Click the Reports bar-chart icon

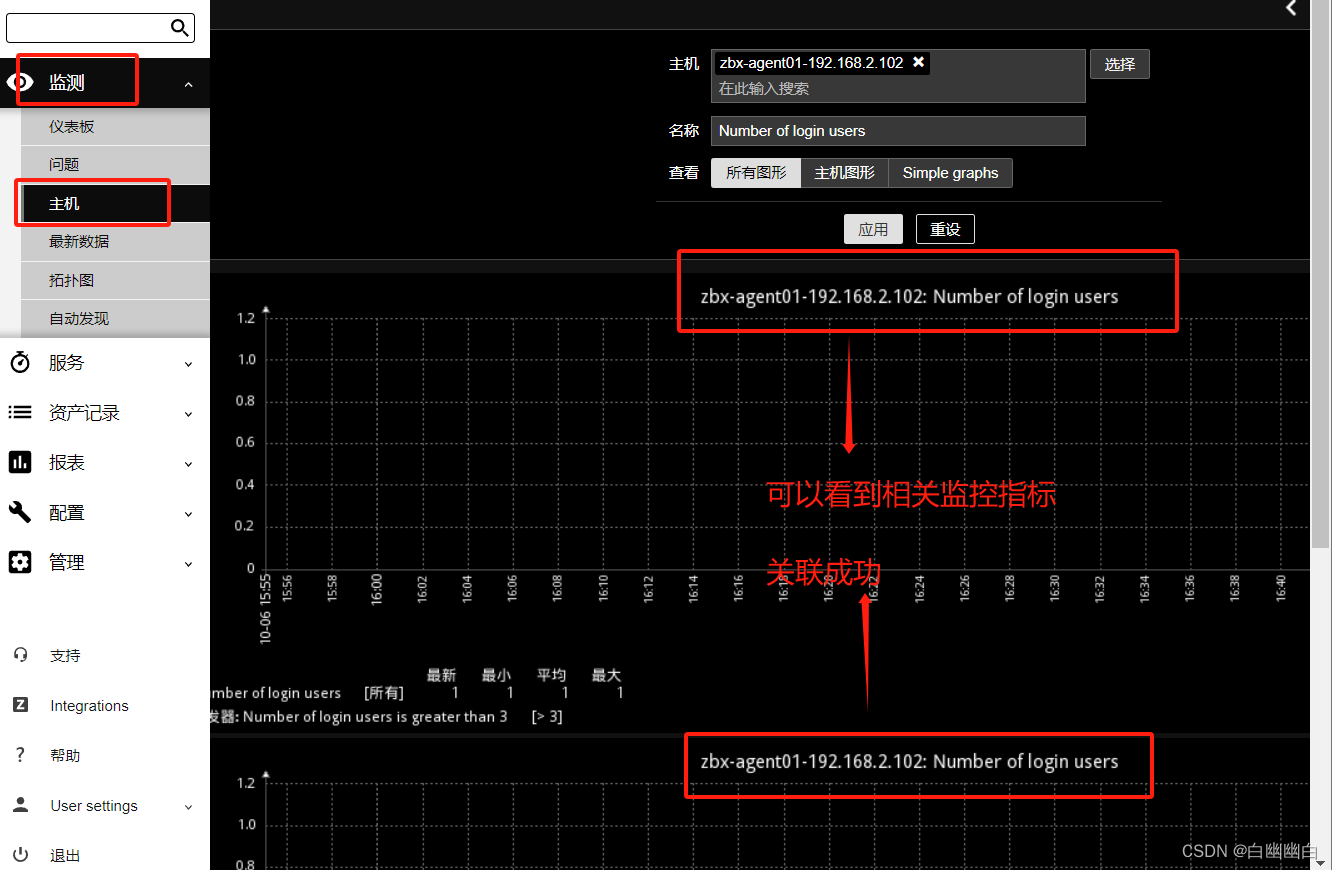pos(20,462)
